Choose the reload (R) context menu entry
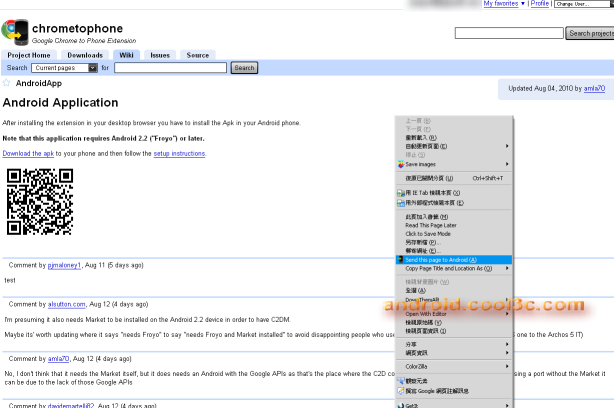The width and height of the screenshot is (614, 408). tap(453, 137)
